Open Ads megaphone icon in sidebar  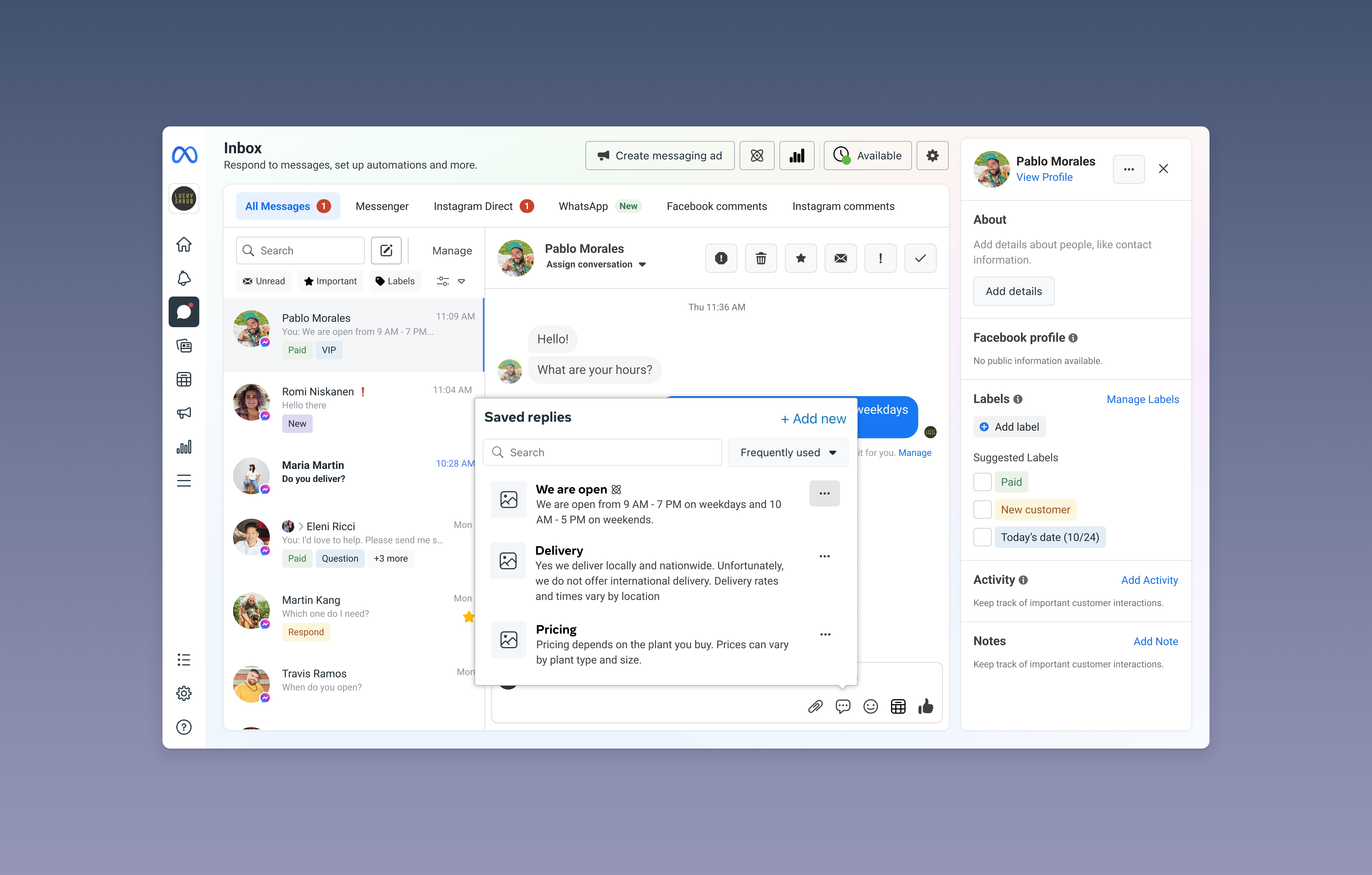pyautogui.click(x=184, y=413)
